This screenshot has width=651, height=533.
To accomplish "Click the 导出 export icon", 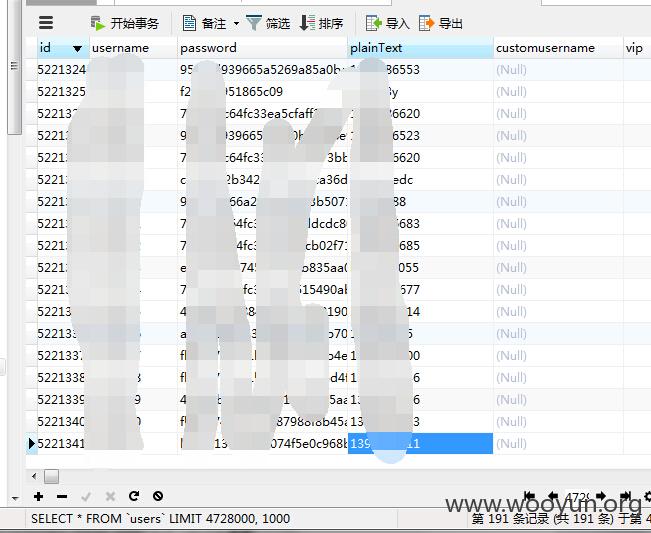I will coord(426,23).
